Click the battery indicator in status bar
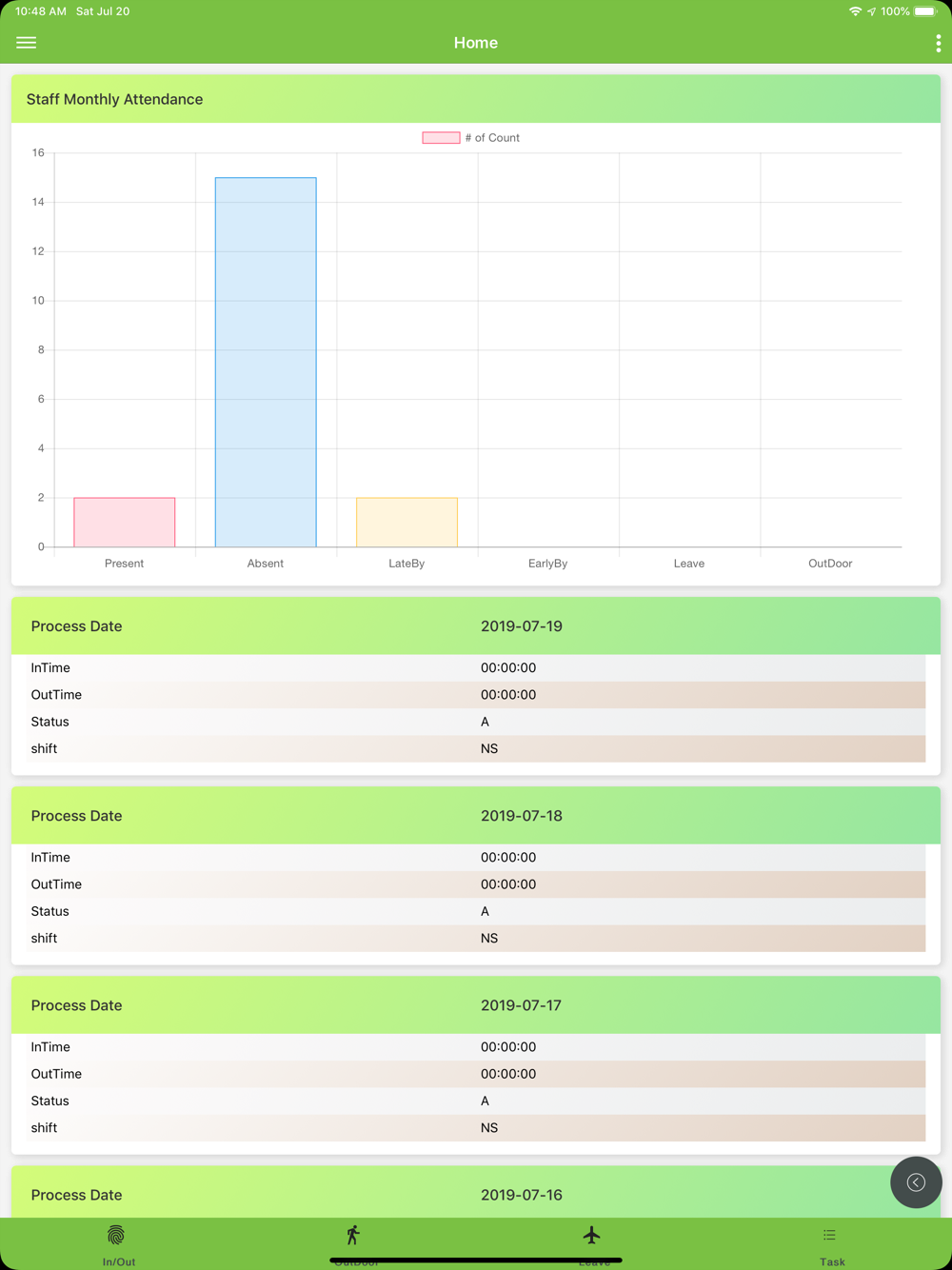 pos(925,11)
